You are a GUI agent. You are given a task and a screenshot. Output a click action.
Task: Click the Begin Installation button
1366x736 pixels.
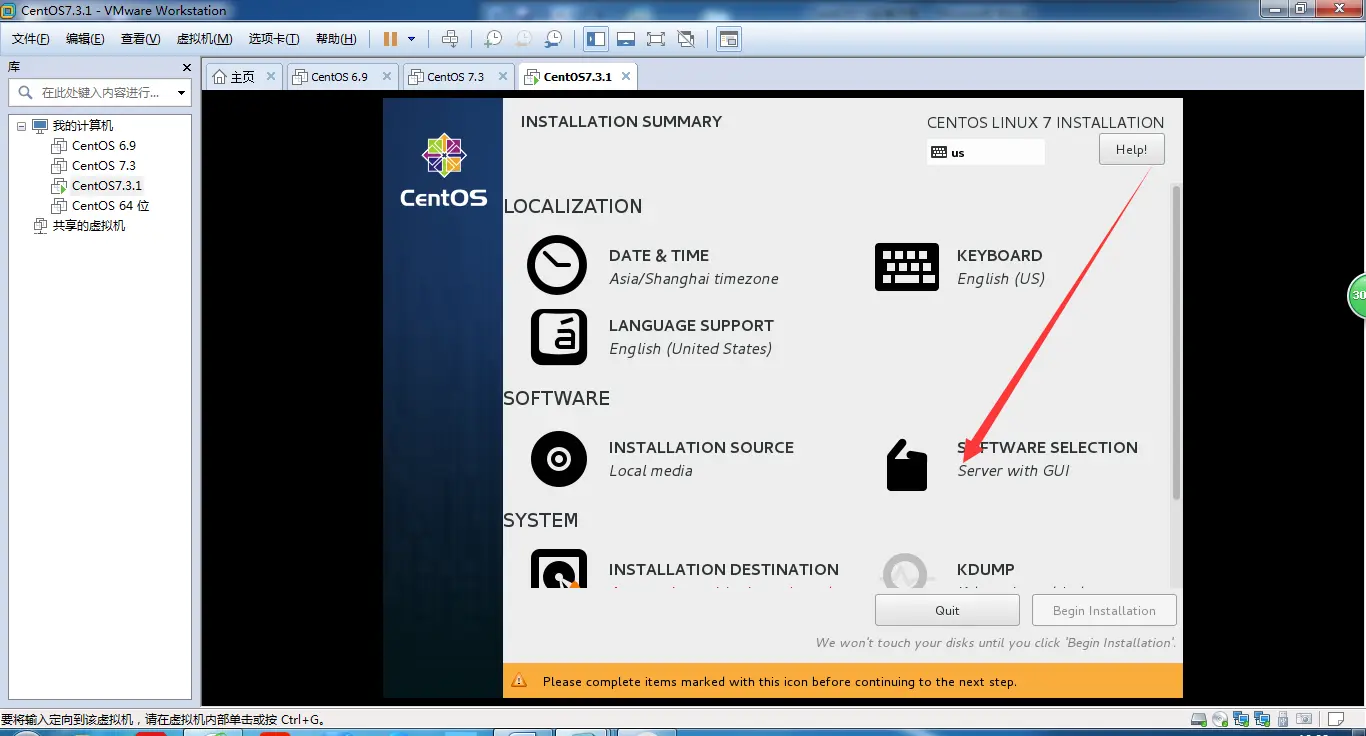pos(1104,610)
